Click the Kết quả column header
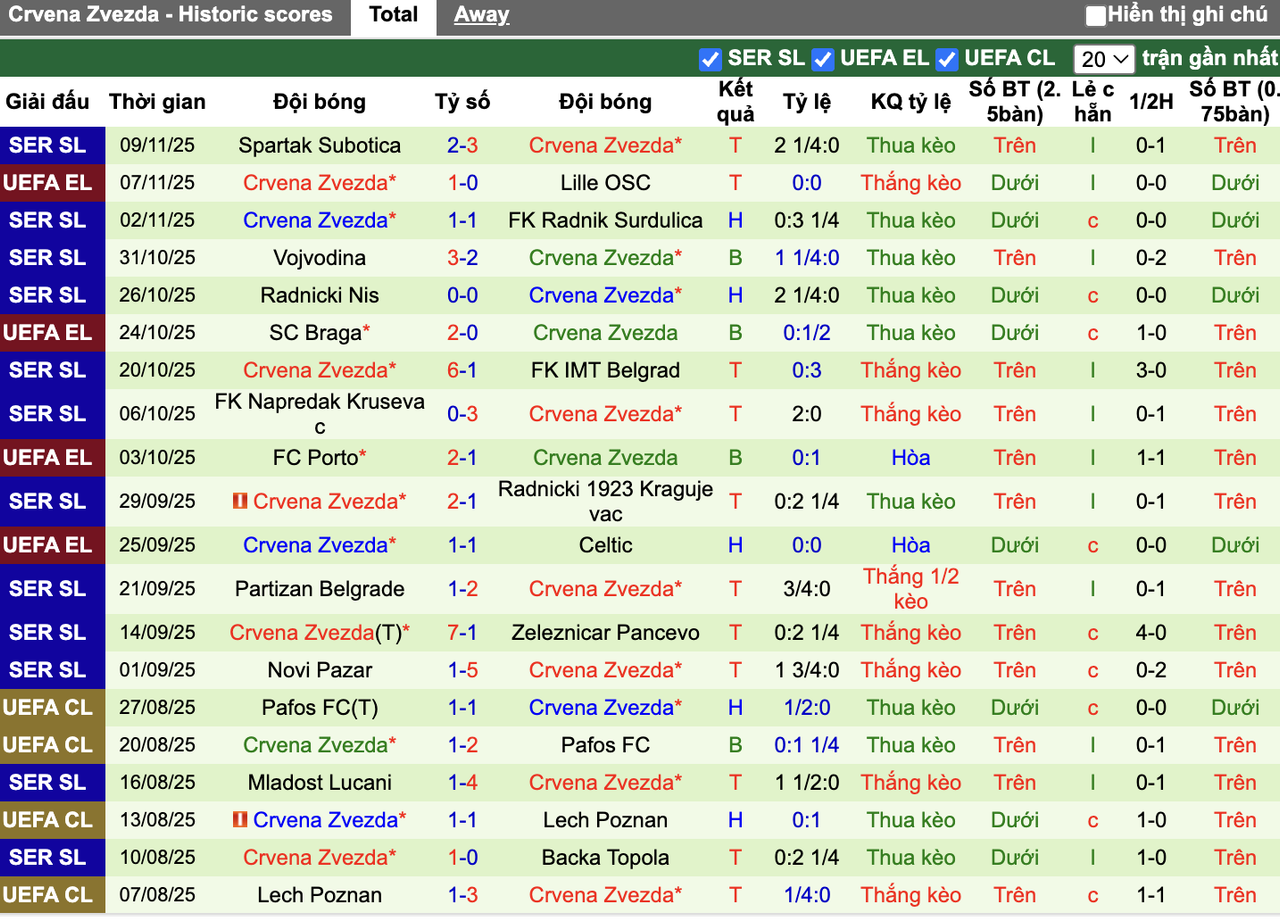1280x921 pixels. 736,102
